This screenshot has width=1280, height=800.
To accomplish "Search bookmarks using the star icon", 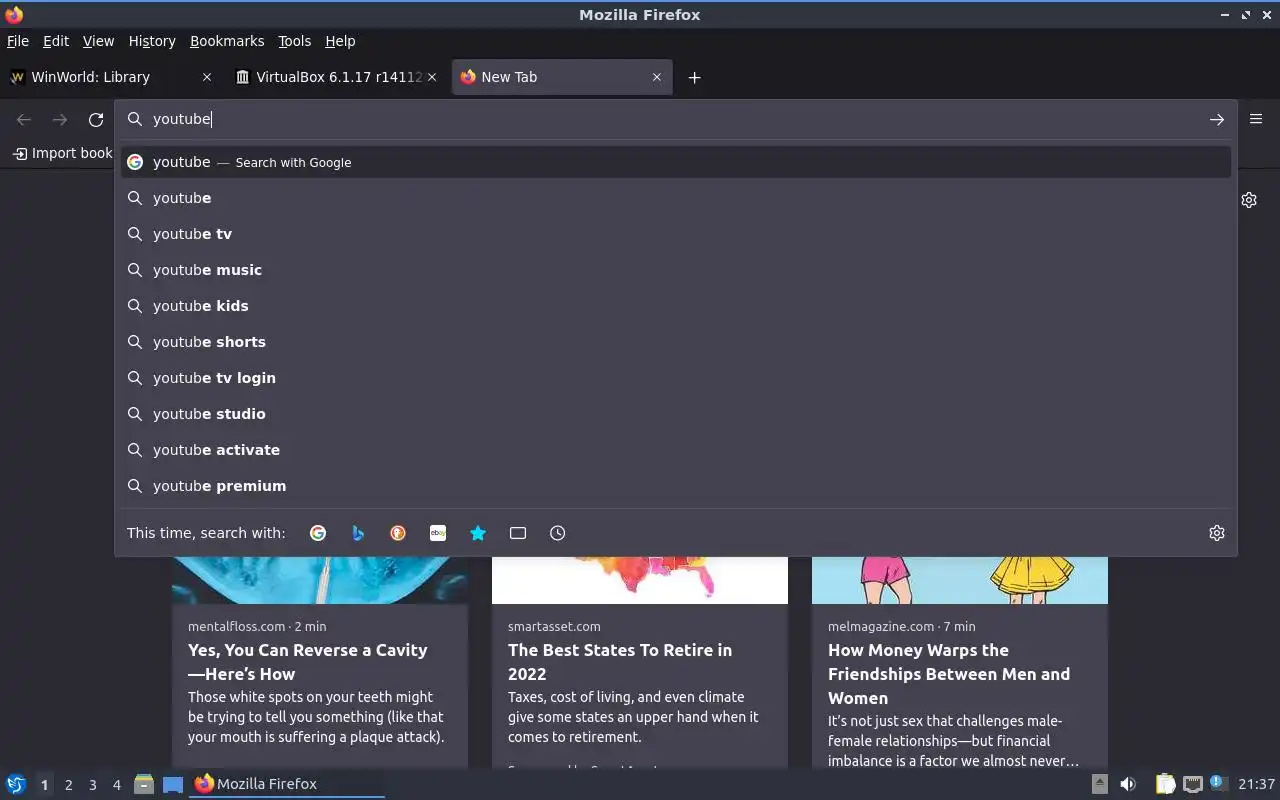I will click(x=478, y=533).
